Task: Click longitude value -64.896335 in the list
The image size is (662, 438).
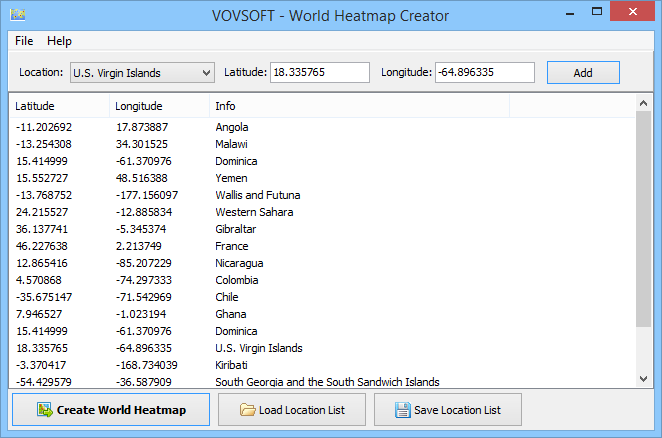Action: (x=144, y=348)
